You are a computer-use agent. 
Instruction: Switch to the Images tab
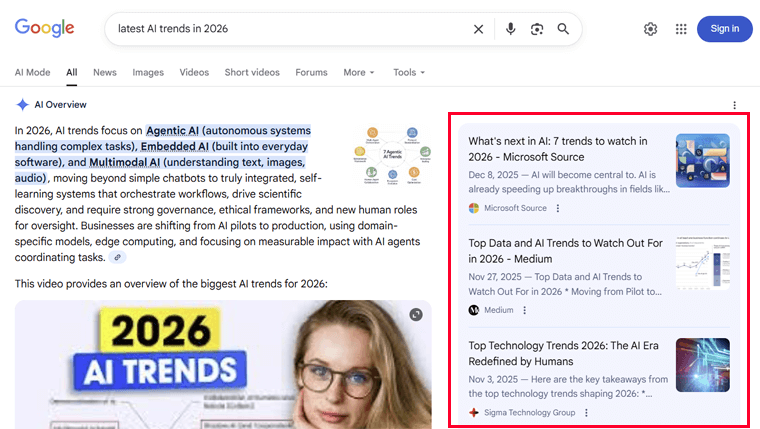pyautogui.click(x=148, y=72)
